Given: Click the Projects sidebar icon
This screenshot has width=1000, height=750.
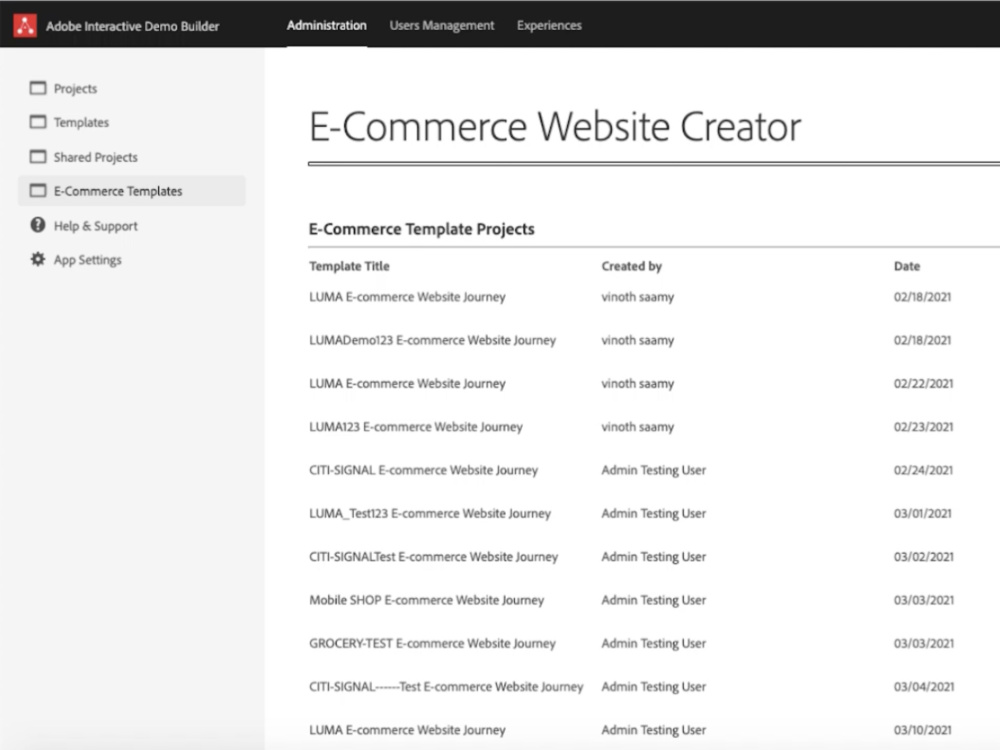Looking at the screenshot, I should (x=38, y=88).
